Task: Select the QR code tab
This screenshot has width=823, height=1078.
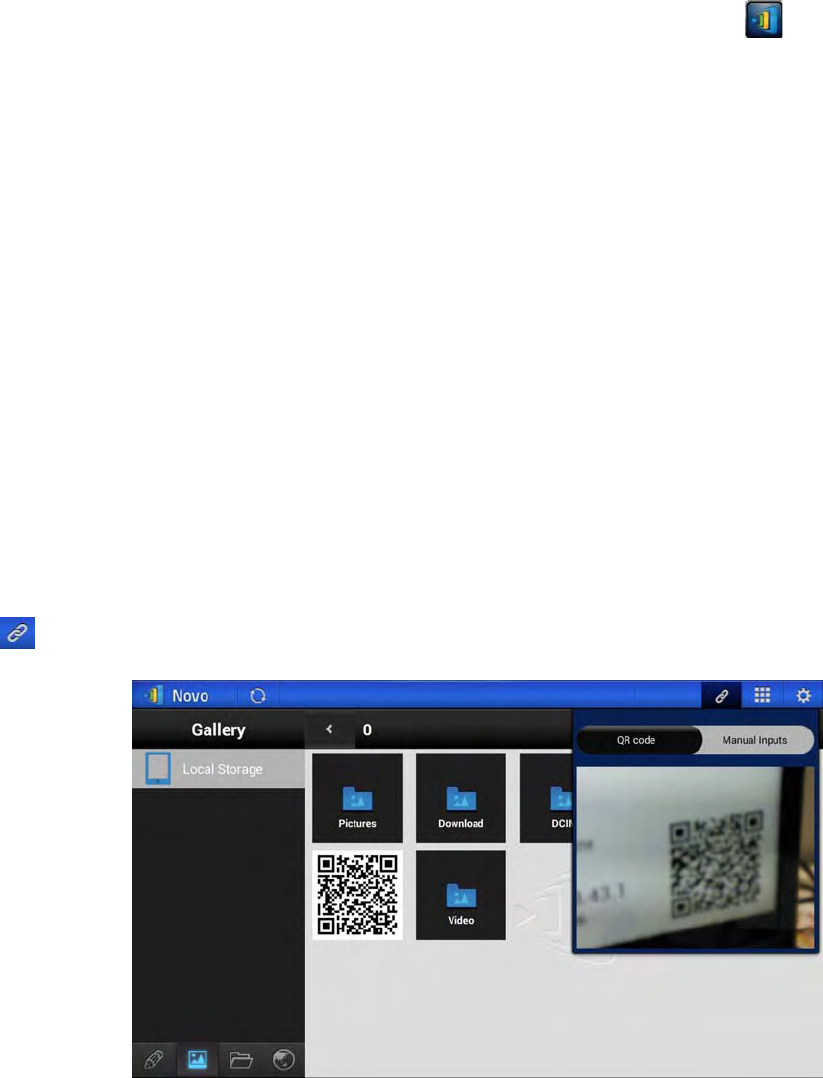Action: (637, 740)
